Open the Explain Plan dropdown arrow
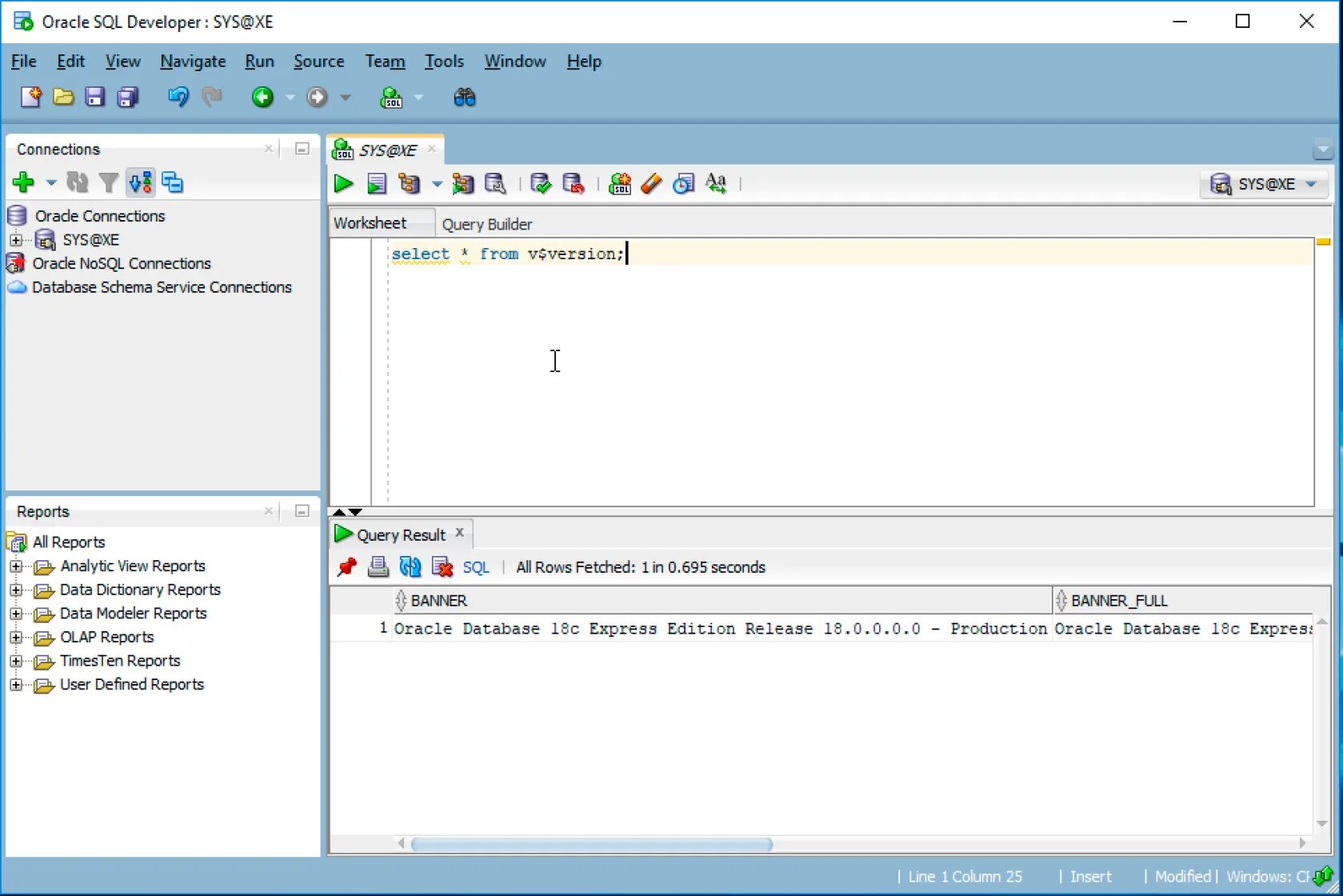Screen dimensions: 1343x896 point(437,184)
